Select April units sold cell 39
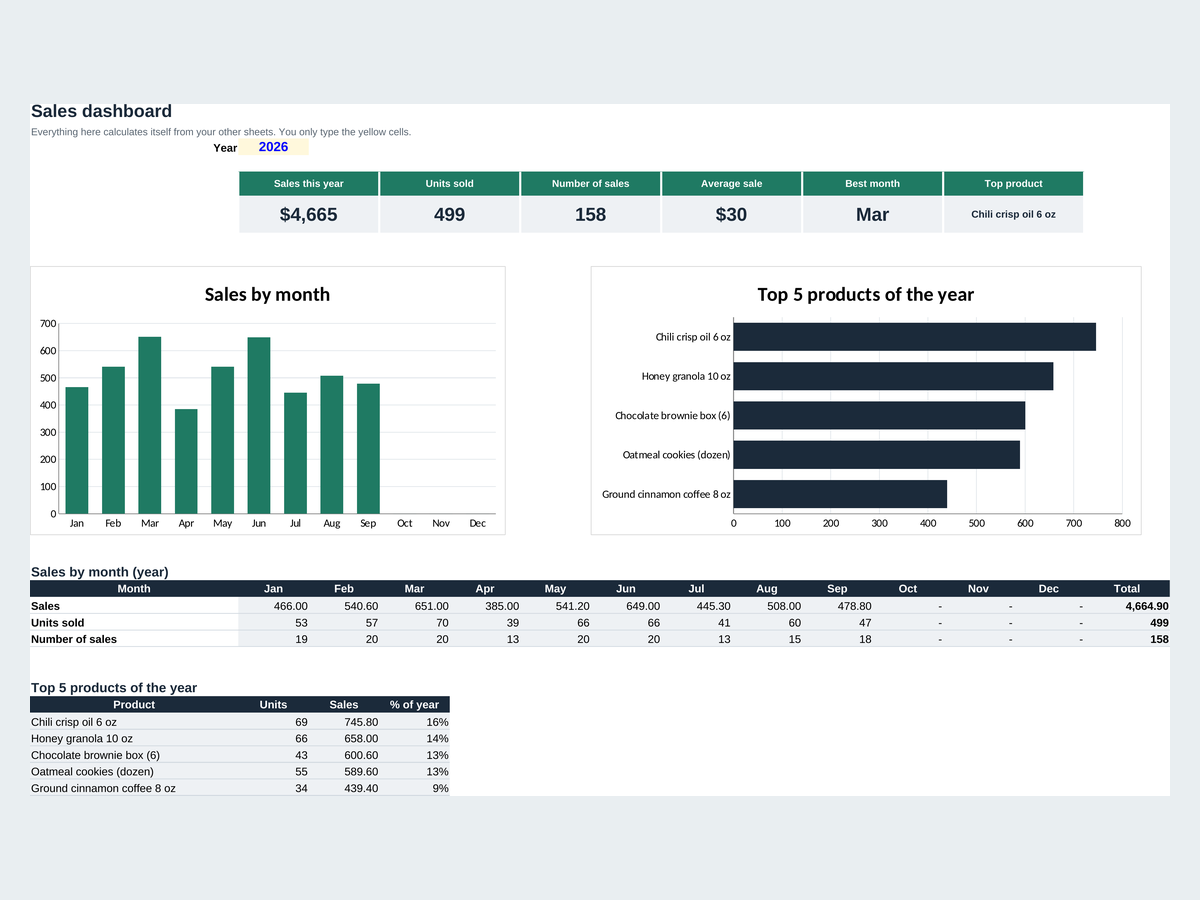 coord(485,623)
